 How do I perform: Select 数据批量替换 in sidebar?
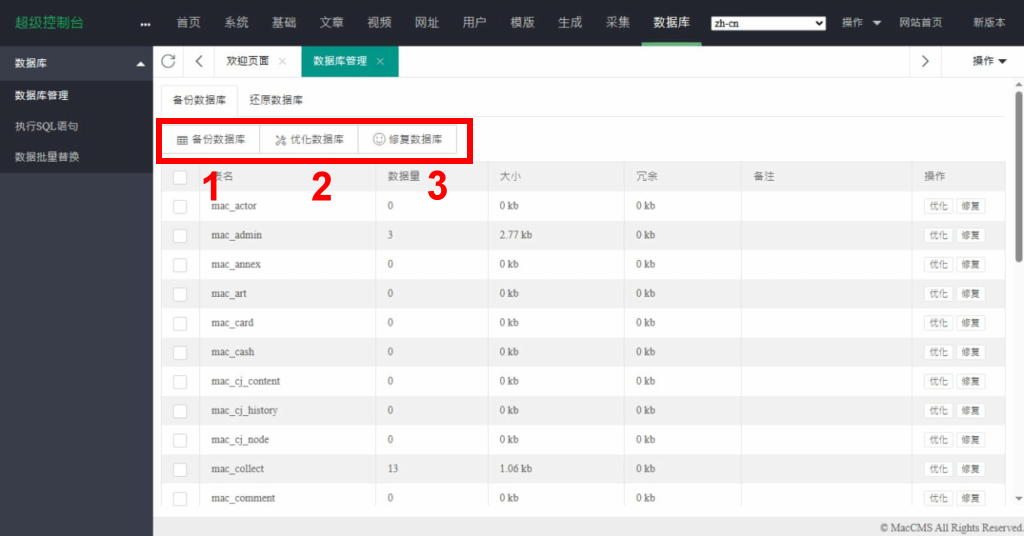click(47, 157)
